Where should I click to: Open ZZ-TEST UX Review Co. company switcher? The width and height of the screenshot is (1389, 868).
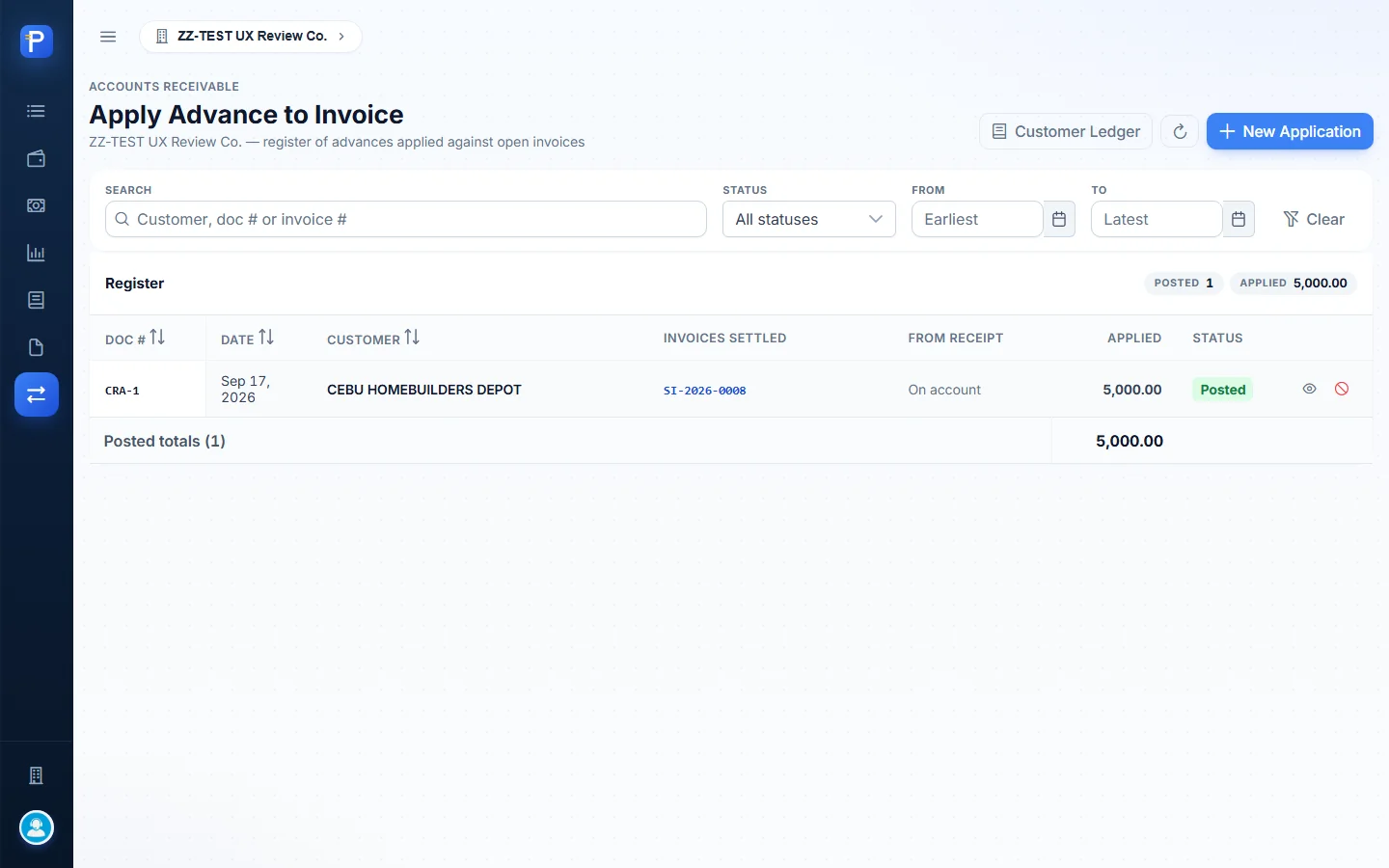[251, 37]
